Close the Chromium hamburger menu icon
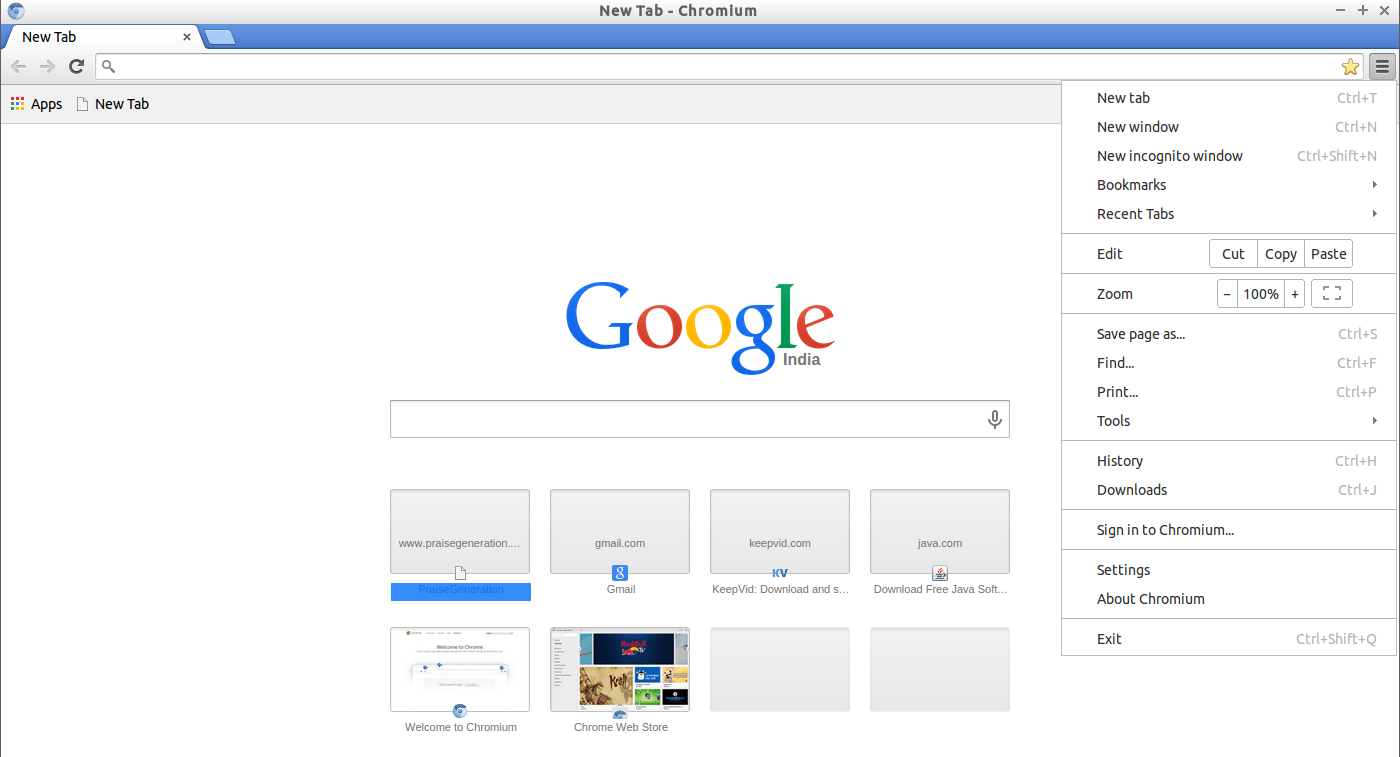The height and width of the screenshot is (757, 1400). pos(1382,67)
